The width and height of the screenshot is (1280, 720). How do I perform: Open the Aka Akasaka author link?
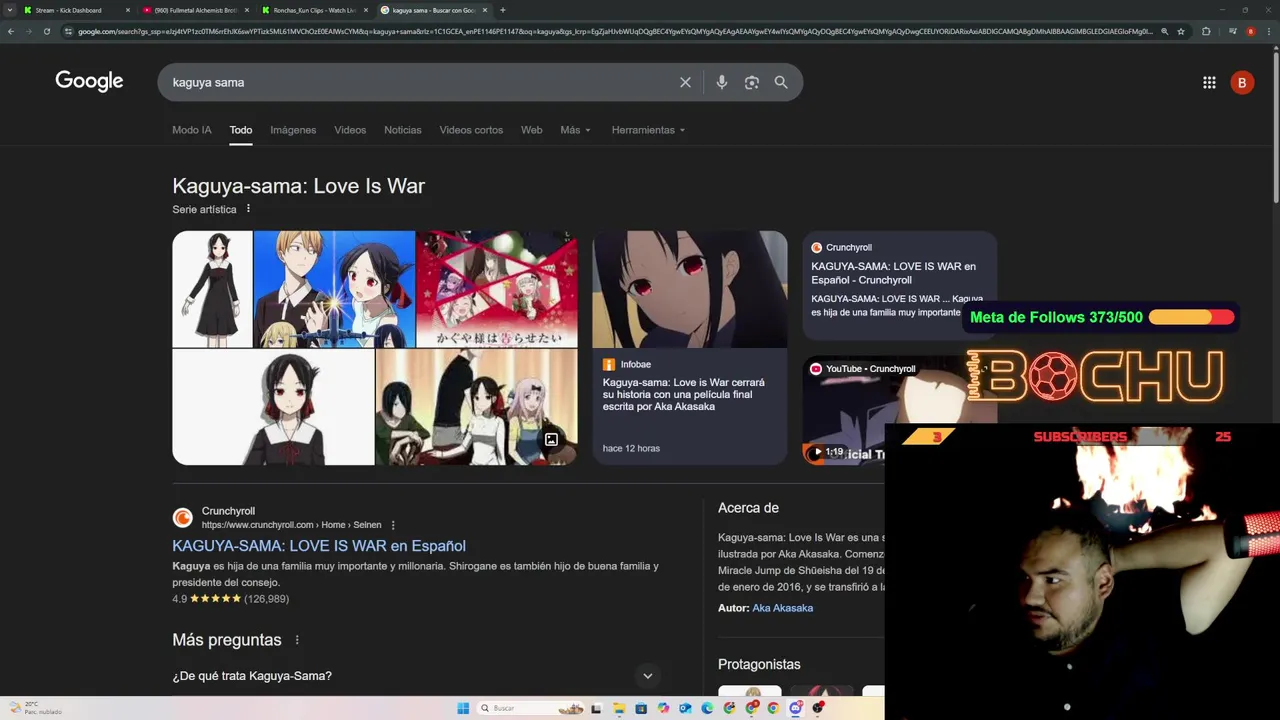(782, 608)
